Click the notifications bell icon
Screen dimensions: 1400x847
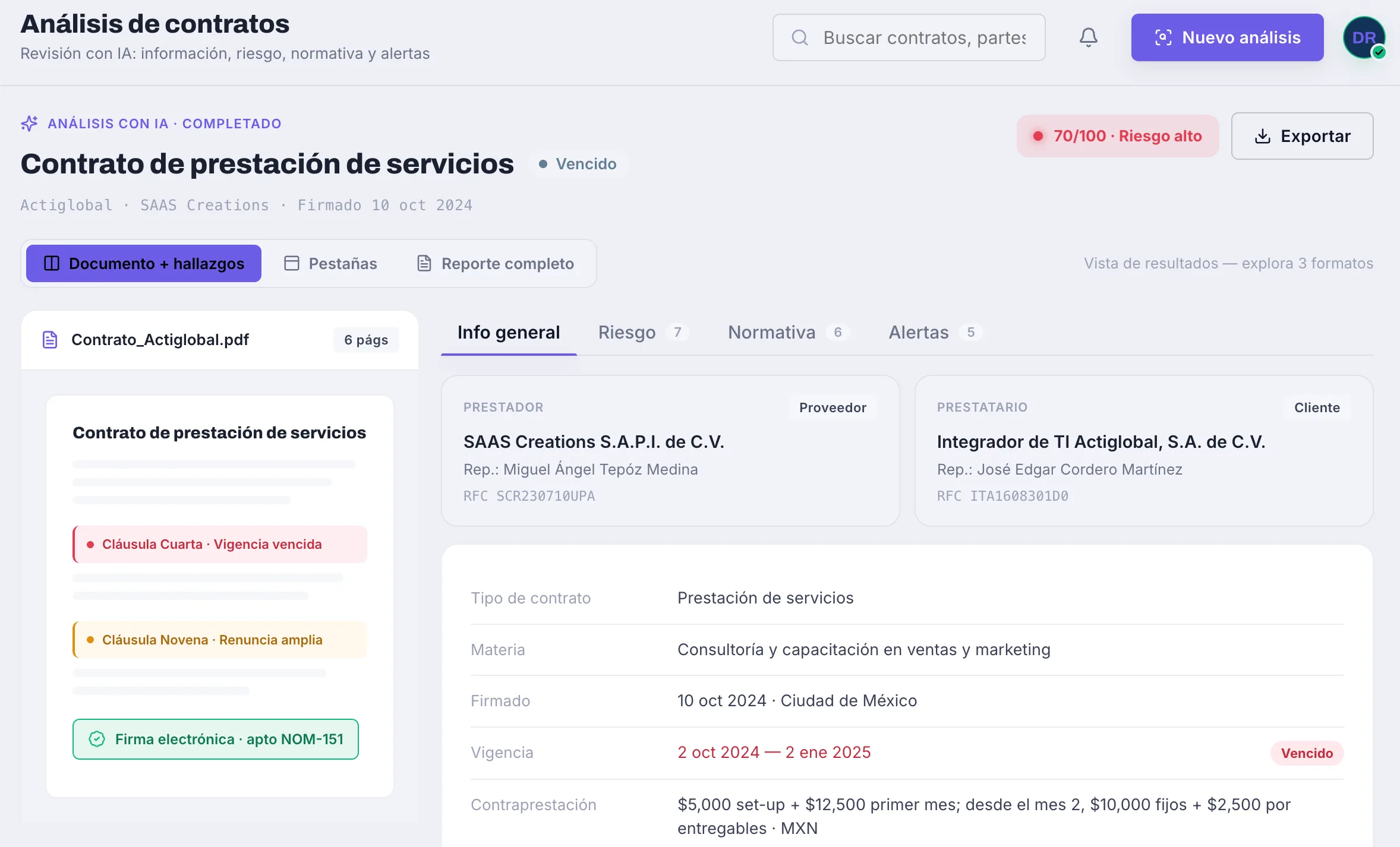(1088, 37)
